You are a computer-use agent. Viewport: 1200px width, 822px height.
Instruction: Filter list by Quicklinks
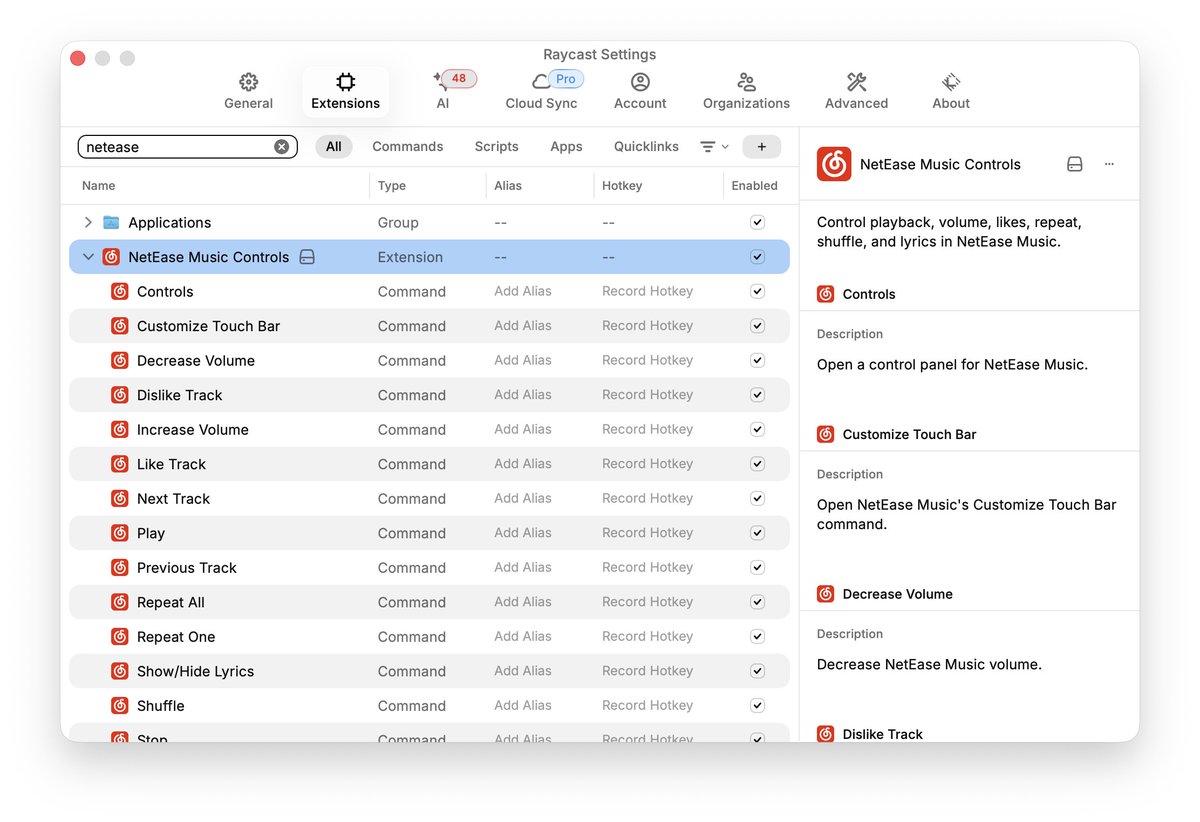coord(646,147)
